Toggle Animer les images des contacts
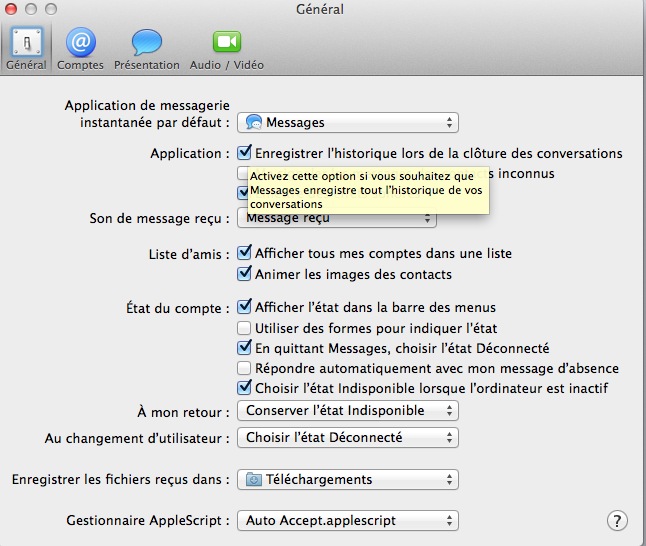The width and height of the screenshot is (646, 546). pos(244,274)
